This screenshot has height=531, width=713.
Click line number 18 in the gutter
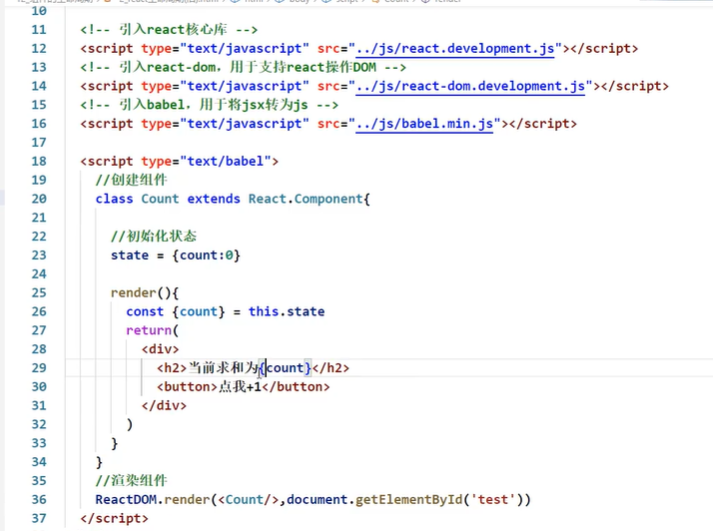pyautogui.click(x=39, y=161)
